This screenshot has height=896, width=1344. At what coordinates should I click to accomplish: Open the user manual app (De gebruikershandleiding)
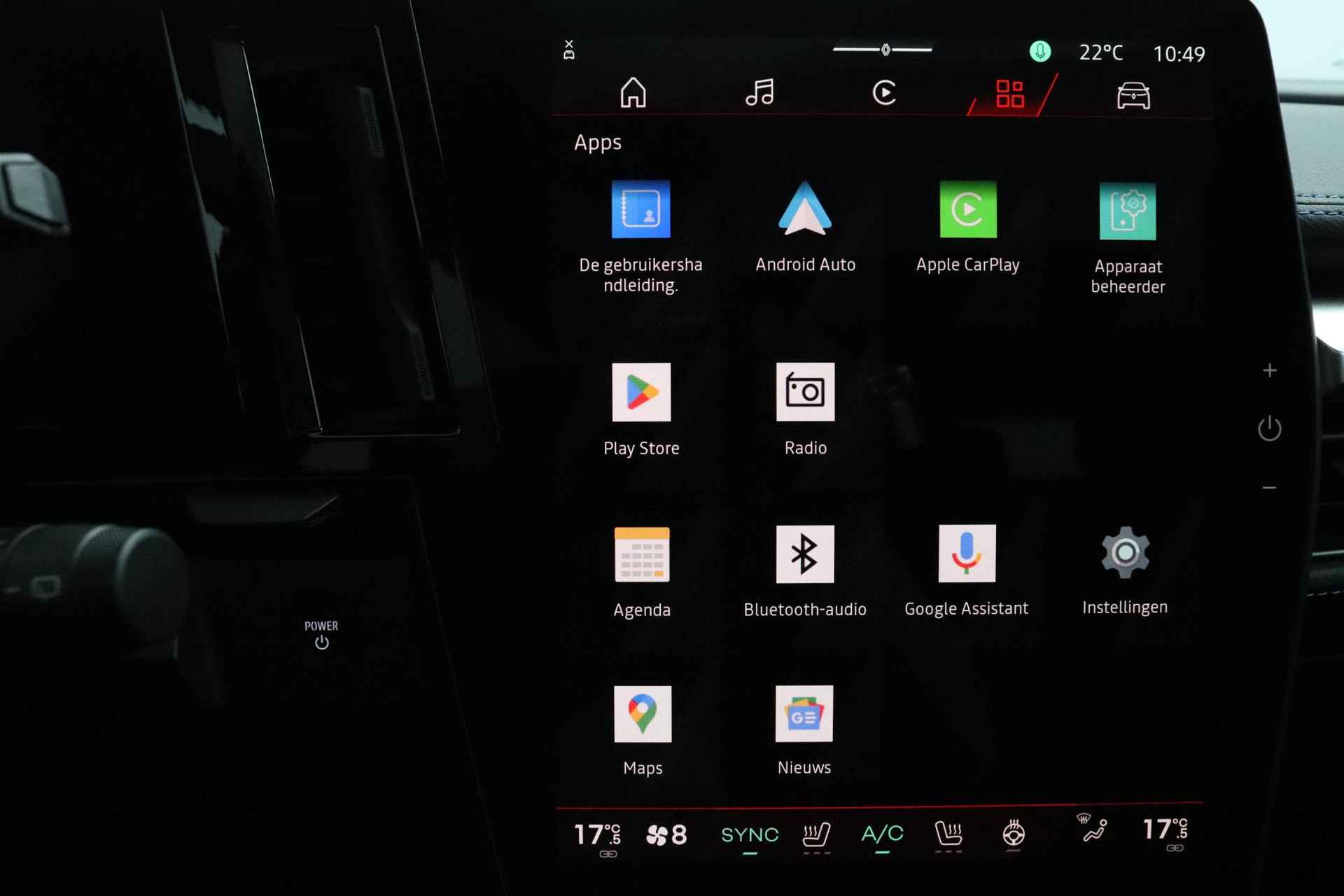pos(640,209)
